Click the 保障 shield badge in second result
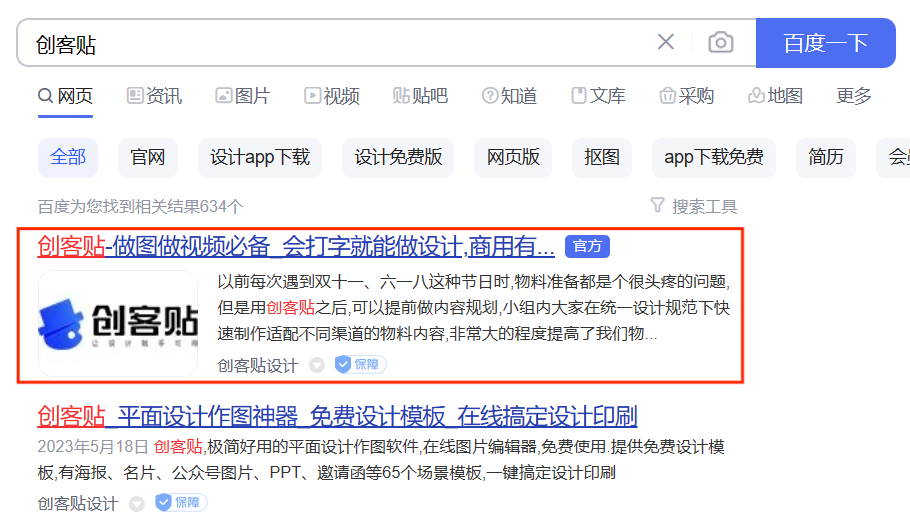 coord(181,502)
